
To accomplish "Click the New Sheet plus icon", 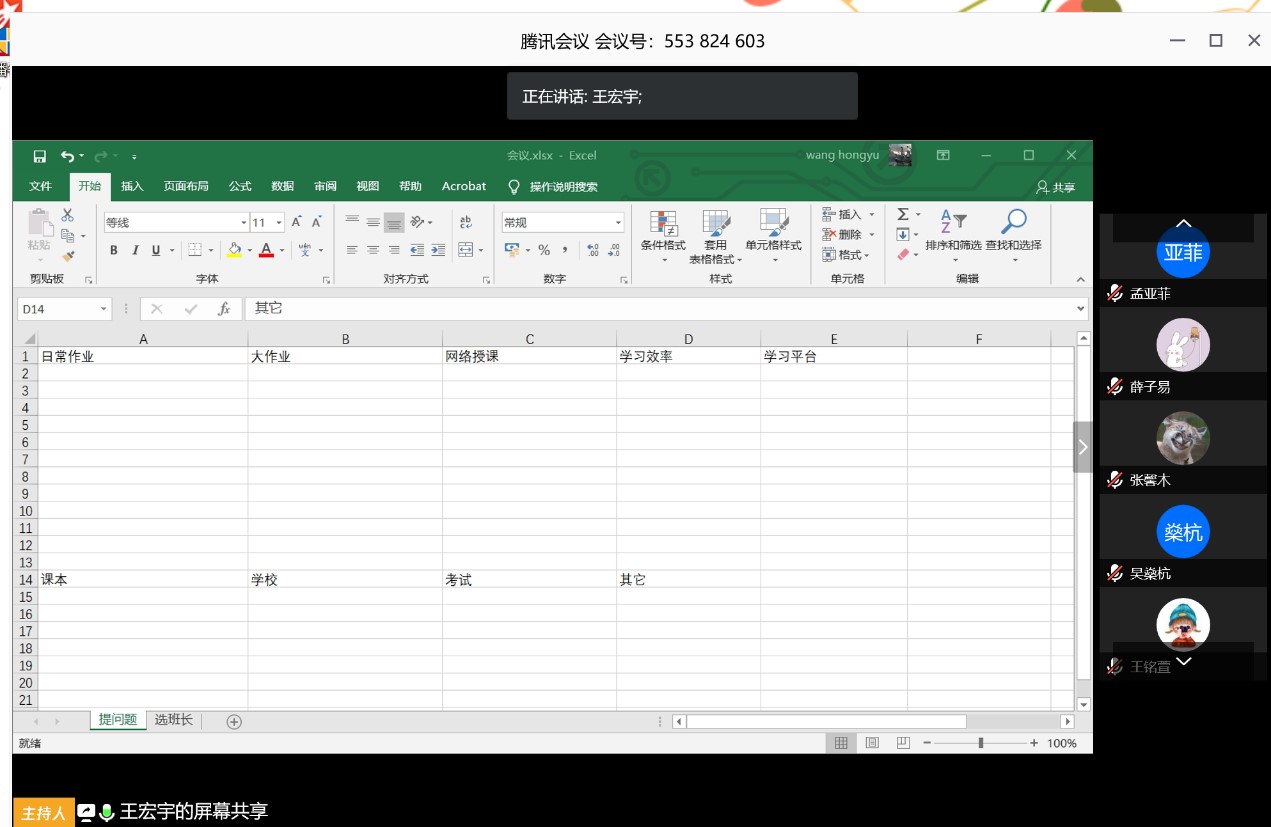I will click(x=234, y=721).
